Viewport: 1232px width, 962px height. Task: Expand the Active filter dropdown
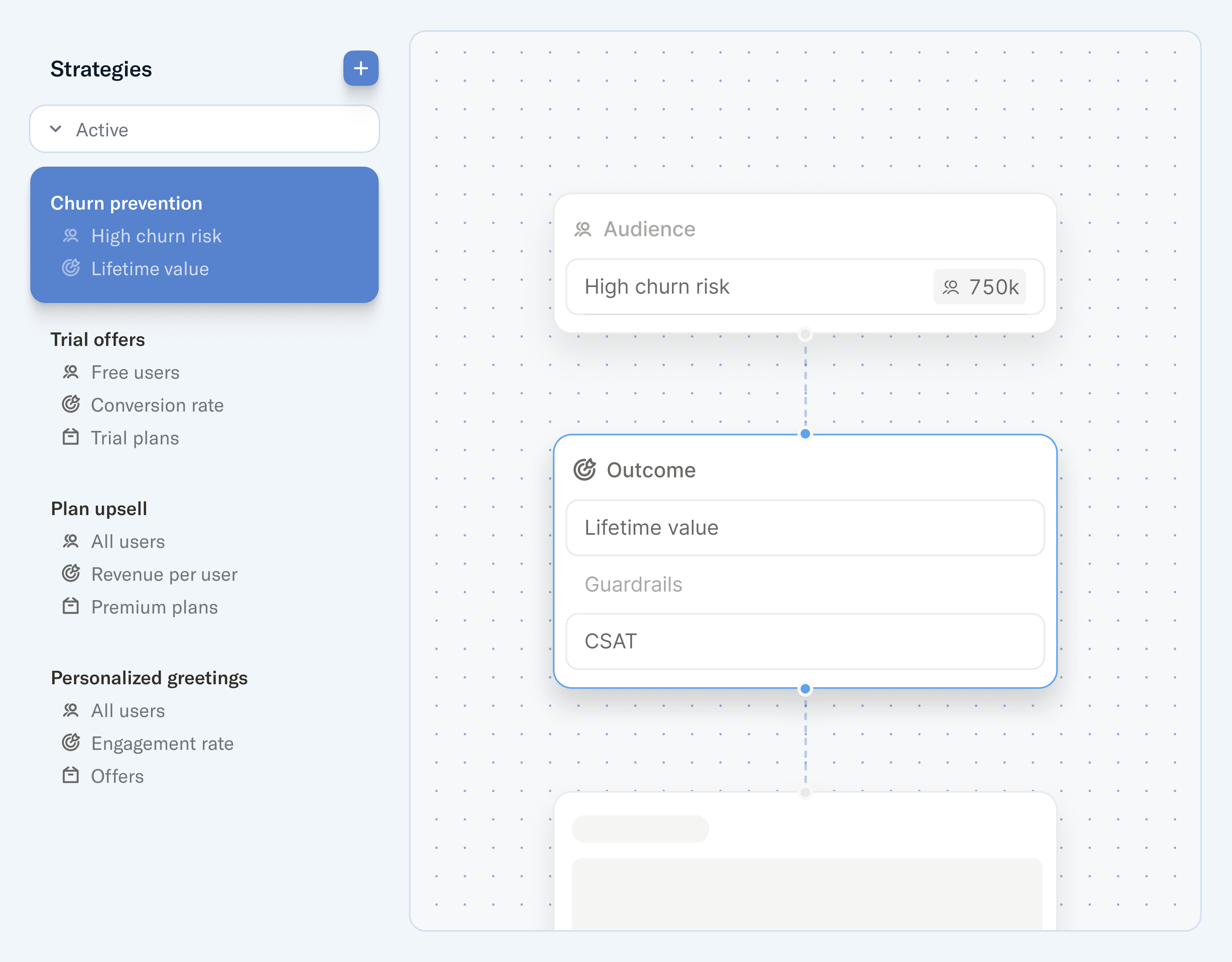coord(204,129)
